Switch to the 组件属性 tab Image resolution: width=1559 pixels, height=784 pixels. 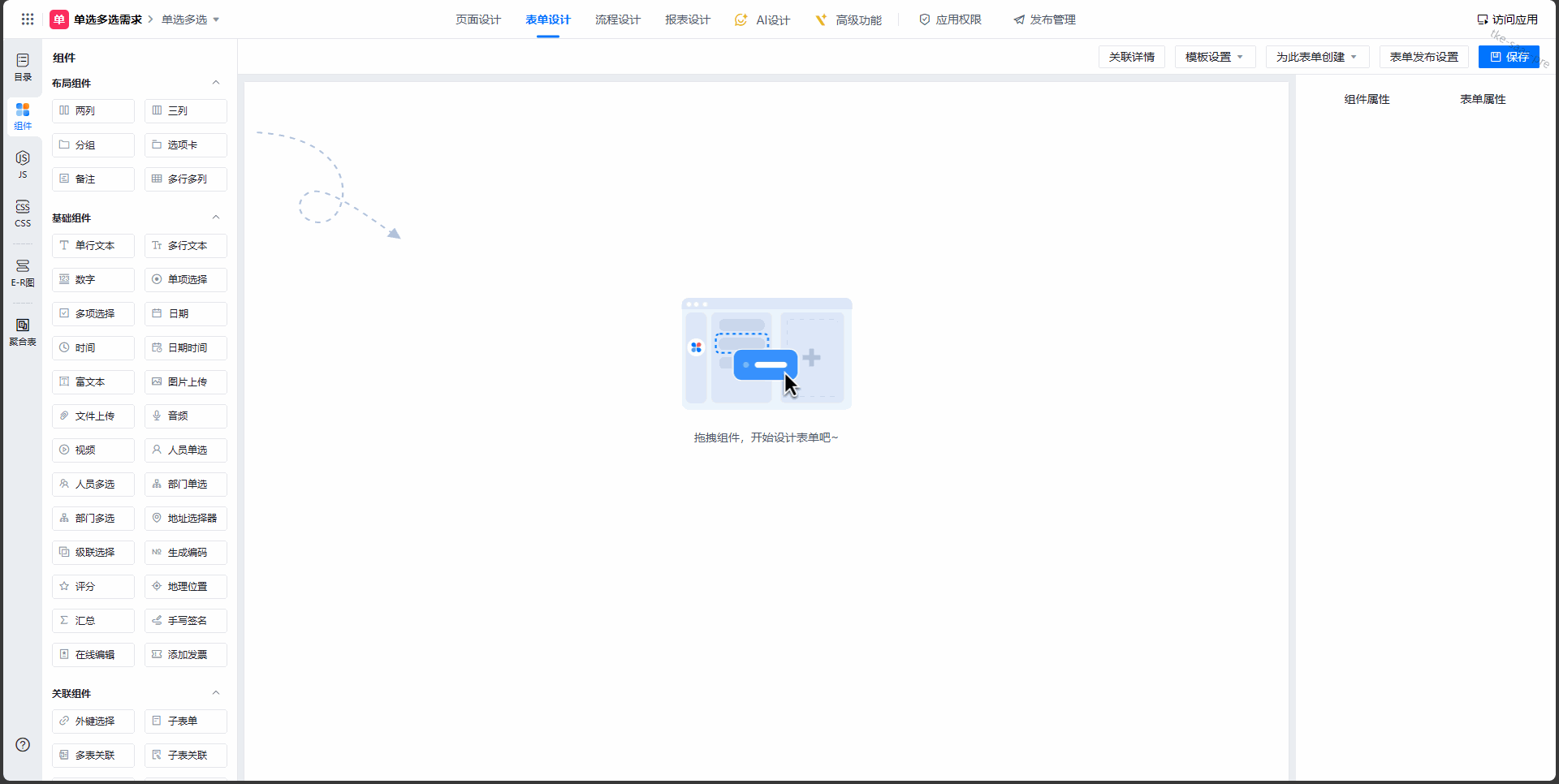[1366, 99]
